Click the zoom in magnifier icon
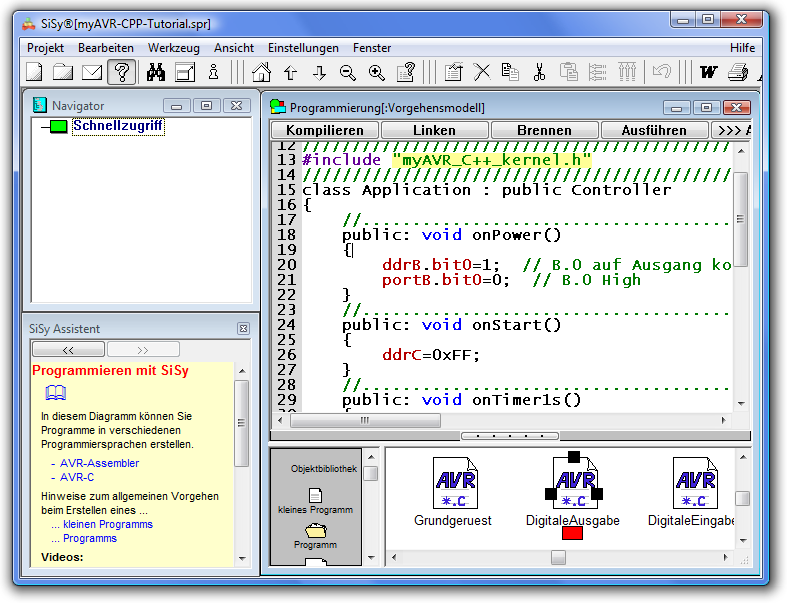The height and width of the screenshot is (603, 787). [x=377, y=72]
